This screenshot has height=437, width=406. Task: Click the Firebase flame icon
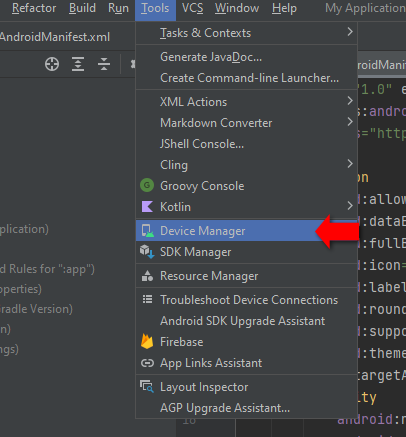point(147,341)
